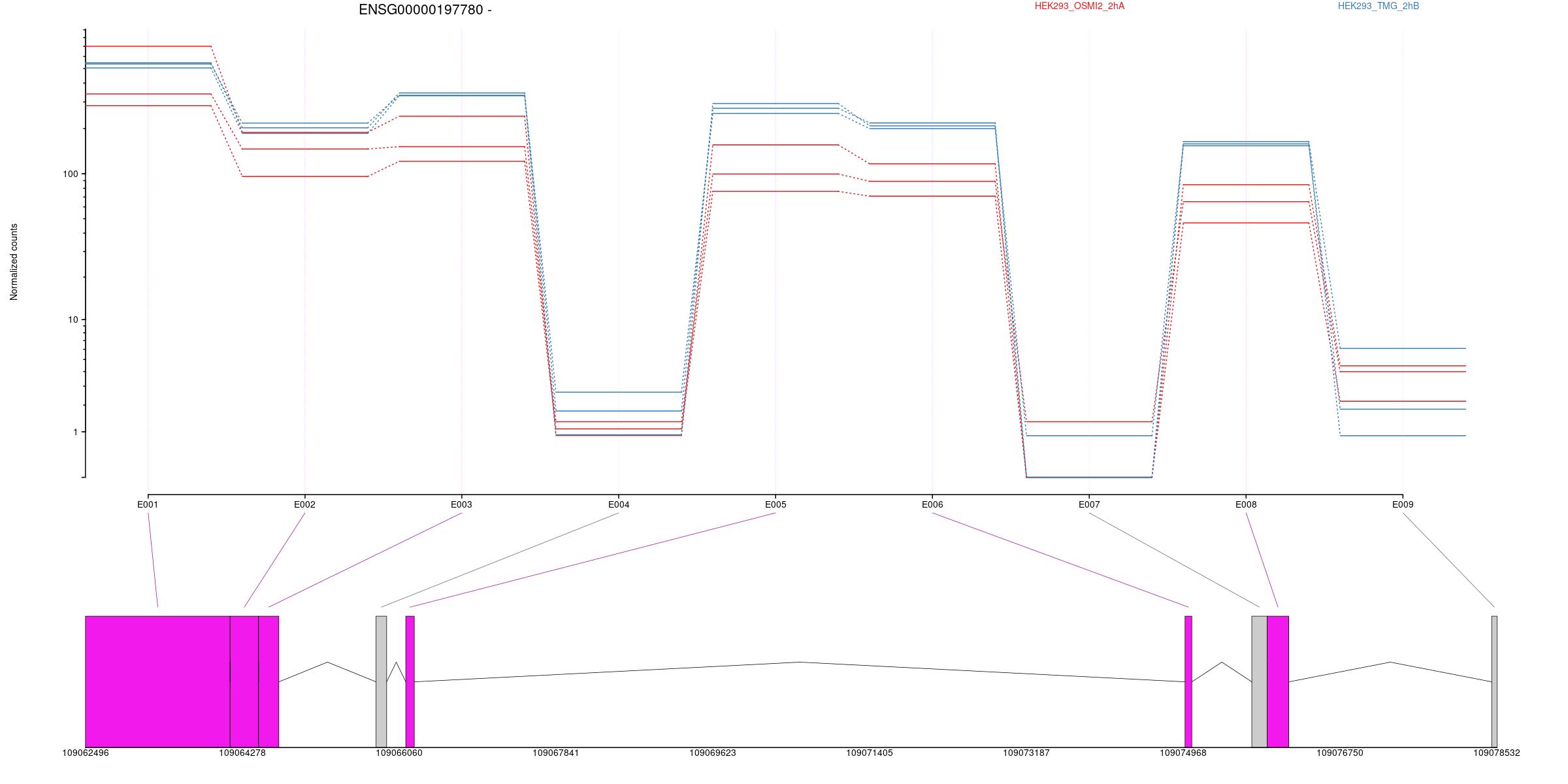Click the y-axis tick label 100
The height and width of the screenshot is (784, 1568).
pyautogui.click(x=70, y=174)
